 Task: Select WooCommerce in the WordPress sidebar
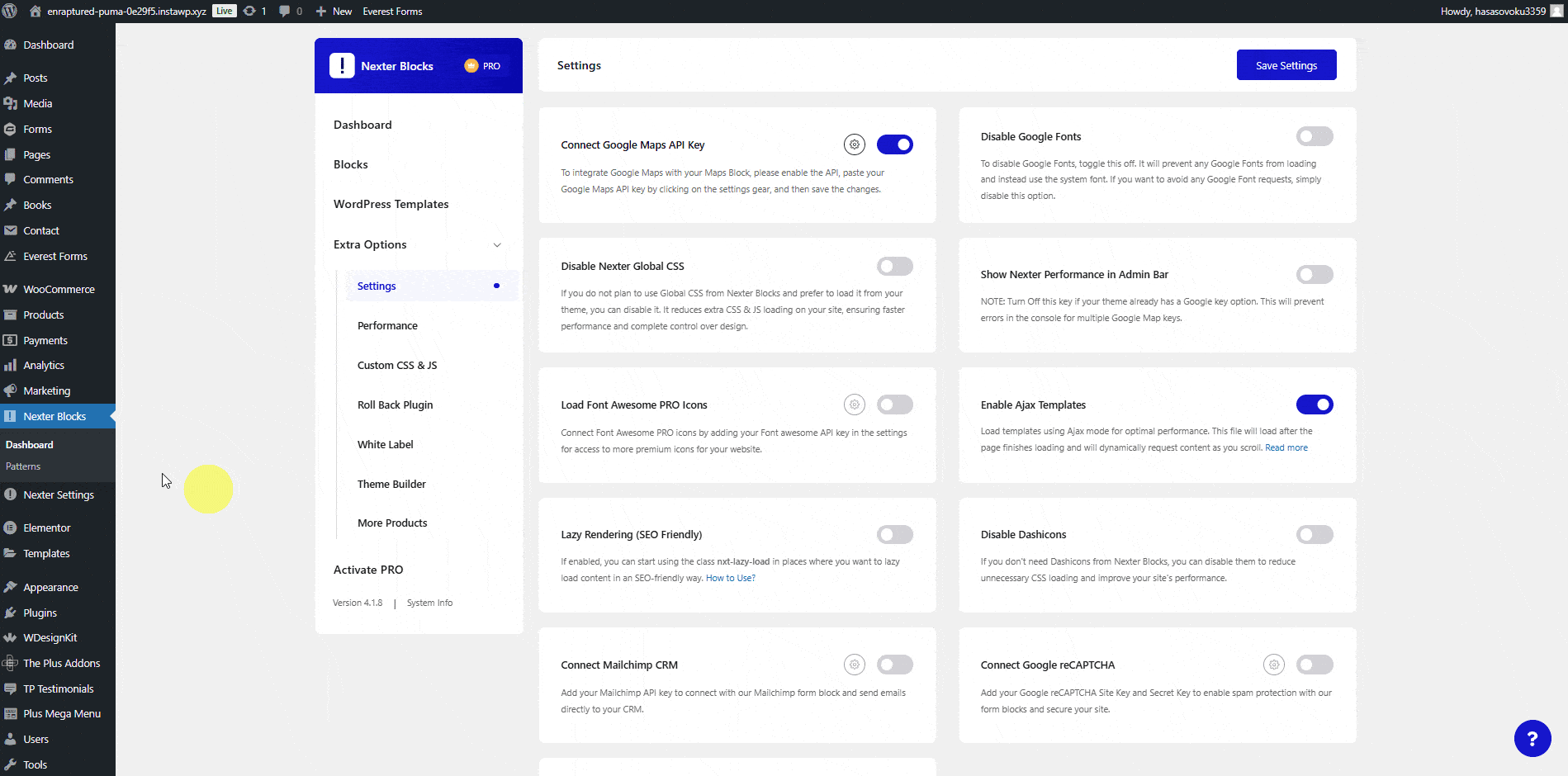[x=59, y=290]
